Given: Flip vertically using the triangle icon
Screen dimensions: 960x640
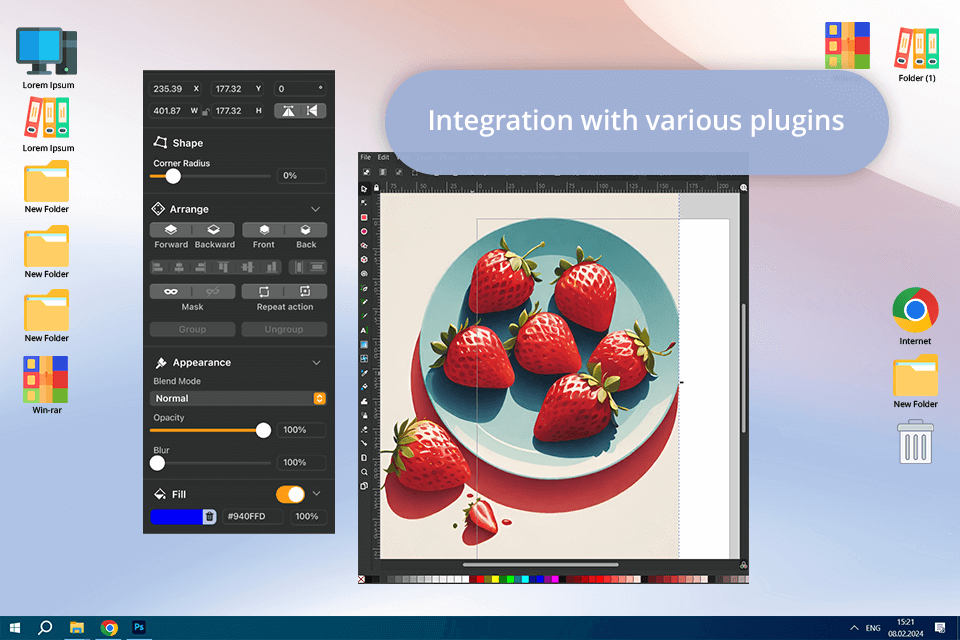Looking at the screenshot, I should (x=288, y=111).
